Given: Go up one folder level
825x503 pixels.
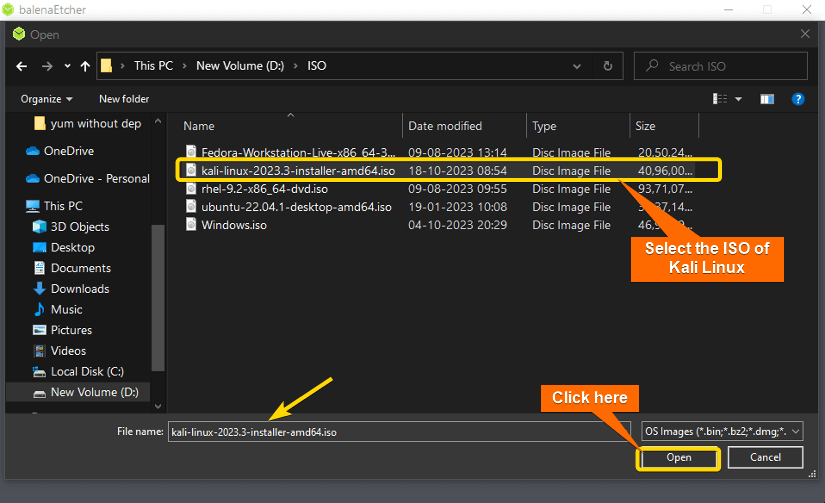Looking at the screenshot, I should [85, 66].
